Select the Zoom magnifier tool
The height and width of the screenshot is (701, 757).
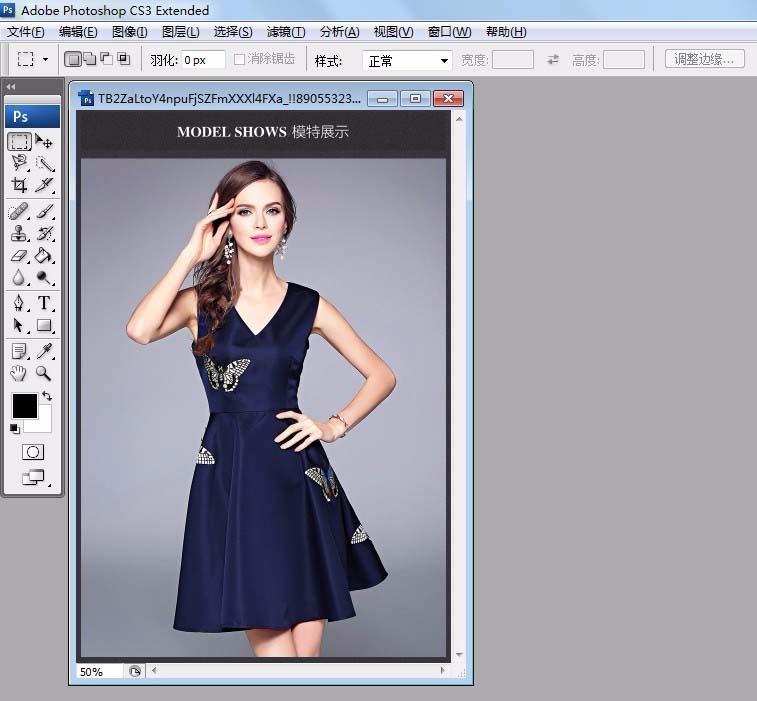tap(45, 373)
